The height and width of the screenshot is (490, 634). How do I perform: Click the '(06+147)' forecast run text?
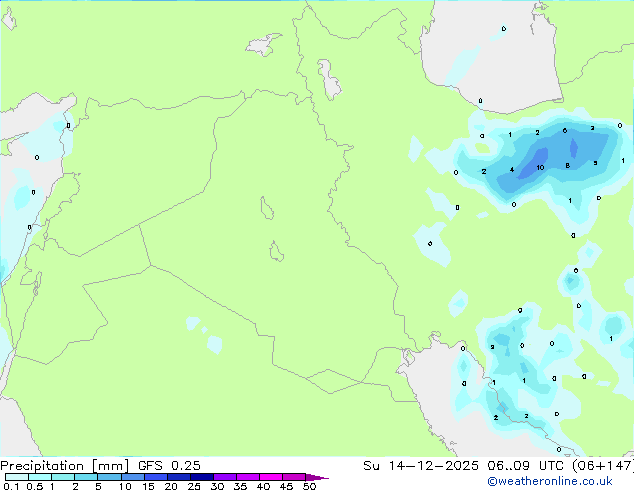[x=603, y=466]
